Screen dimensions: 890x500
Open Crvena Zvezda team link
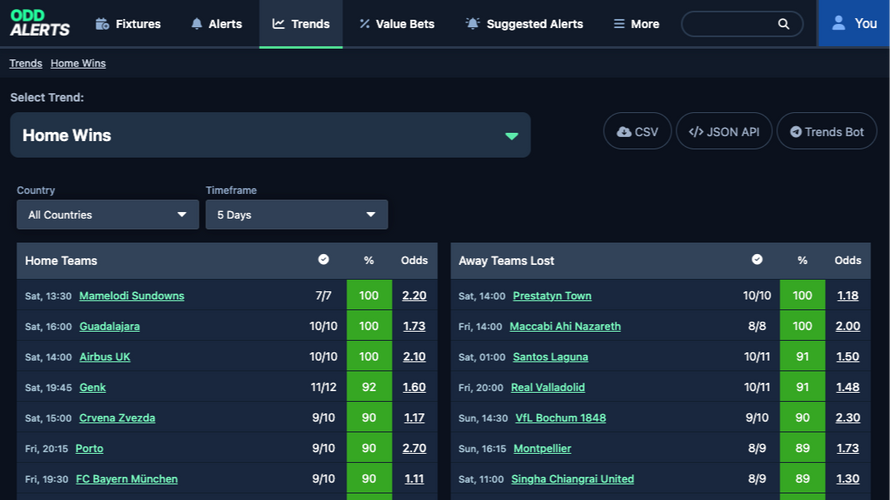[x=117, y=418]
